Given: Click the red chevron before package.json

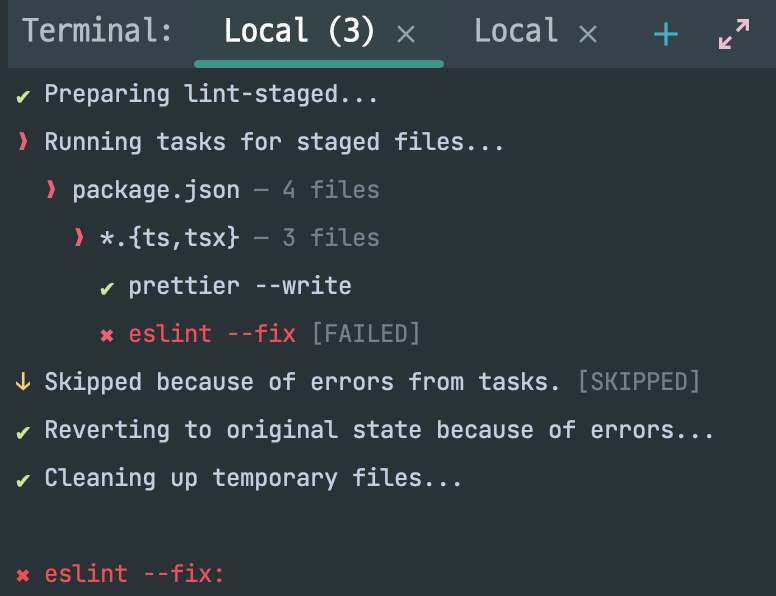Looking at the screenshot, I should (x=51, y=189).
